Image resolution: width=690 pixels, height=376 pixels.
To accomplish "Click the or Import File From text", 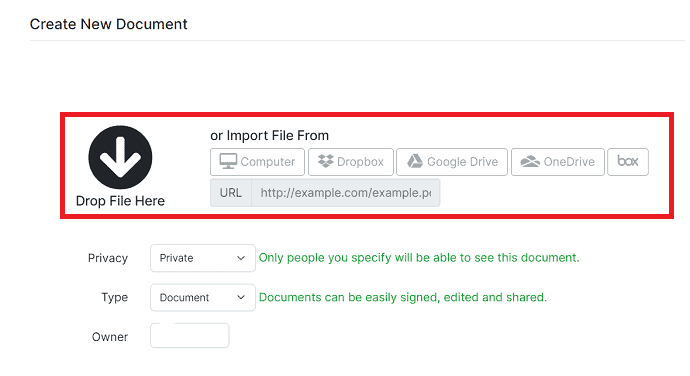I will click(269, 136).
